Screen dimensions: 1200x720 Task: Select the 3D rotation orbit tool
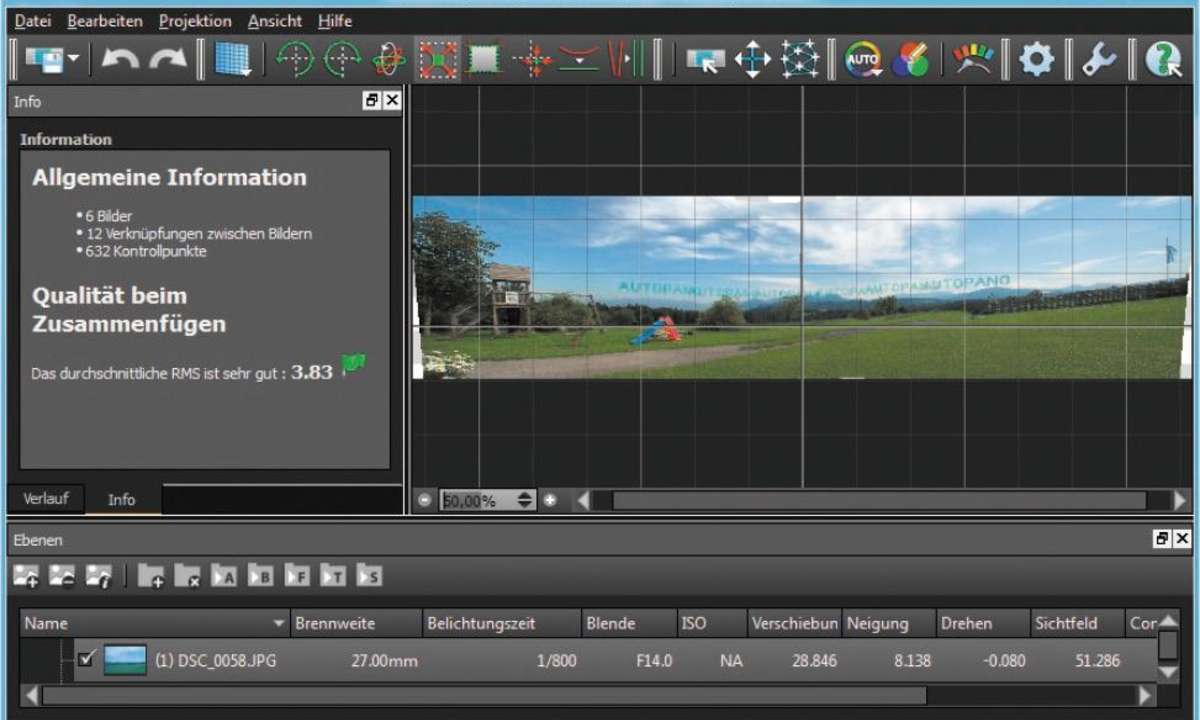(x=389, y=61)
